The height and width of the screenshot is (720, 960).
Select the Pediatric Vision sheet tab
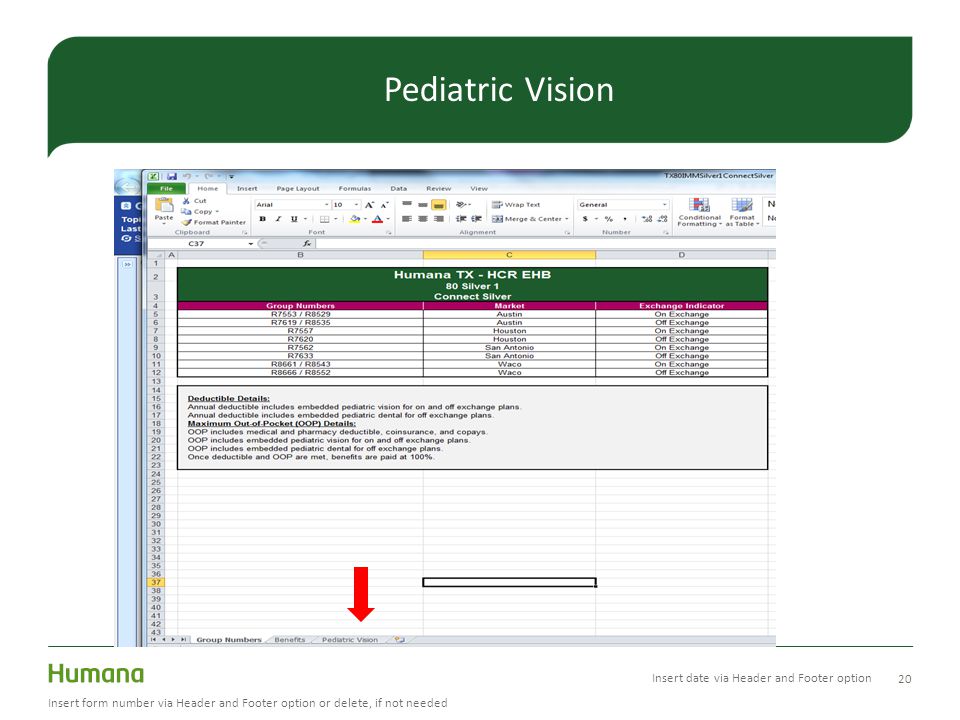click(x=350, y=640)
